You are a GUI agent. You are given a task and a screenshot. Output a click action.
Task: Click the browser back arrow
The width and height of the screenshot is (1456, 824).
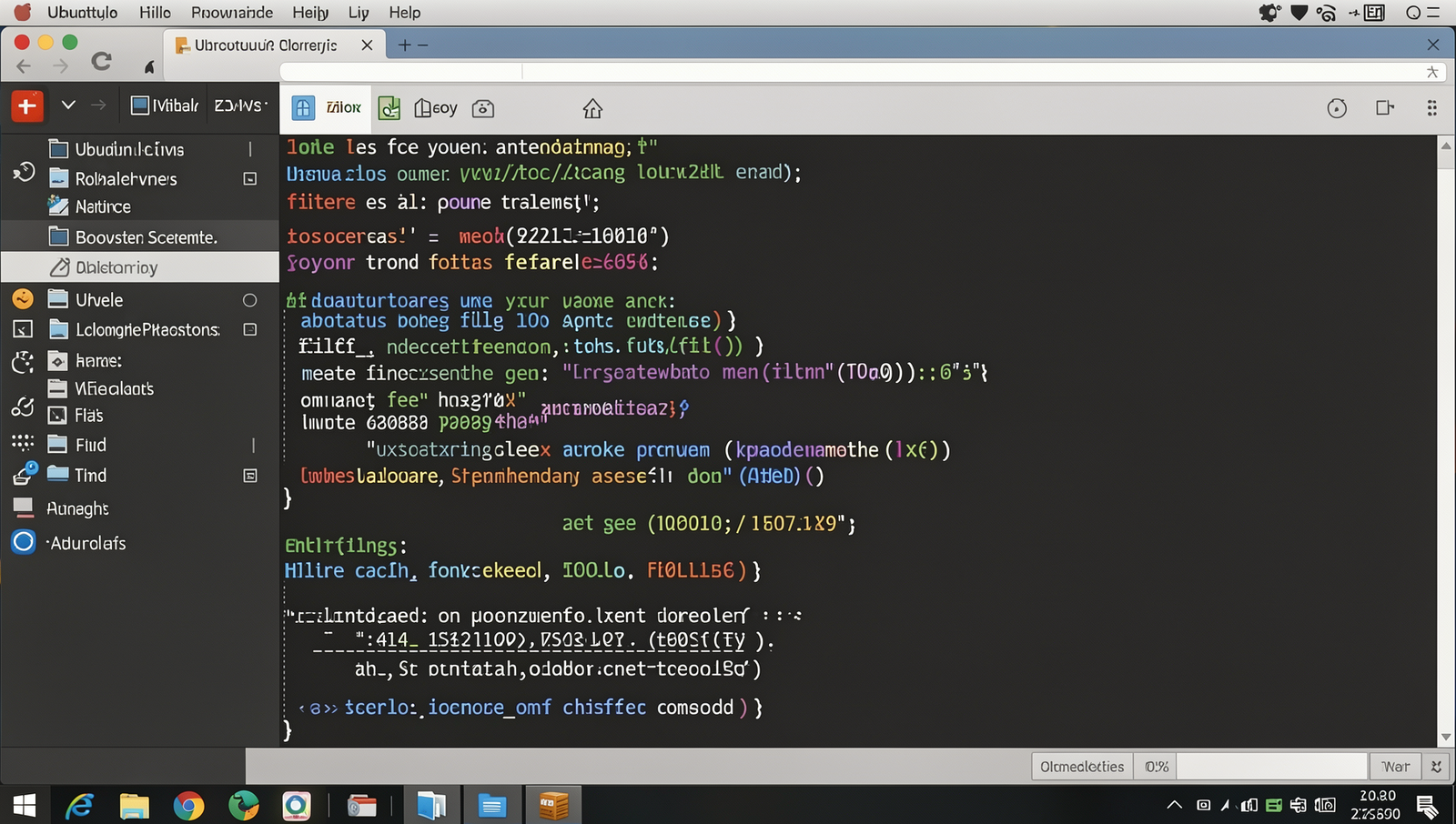[x=24, y=65]
